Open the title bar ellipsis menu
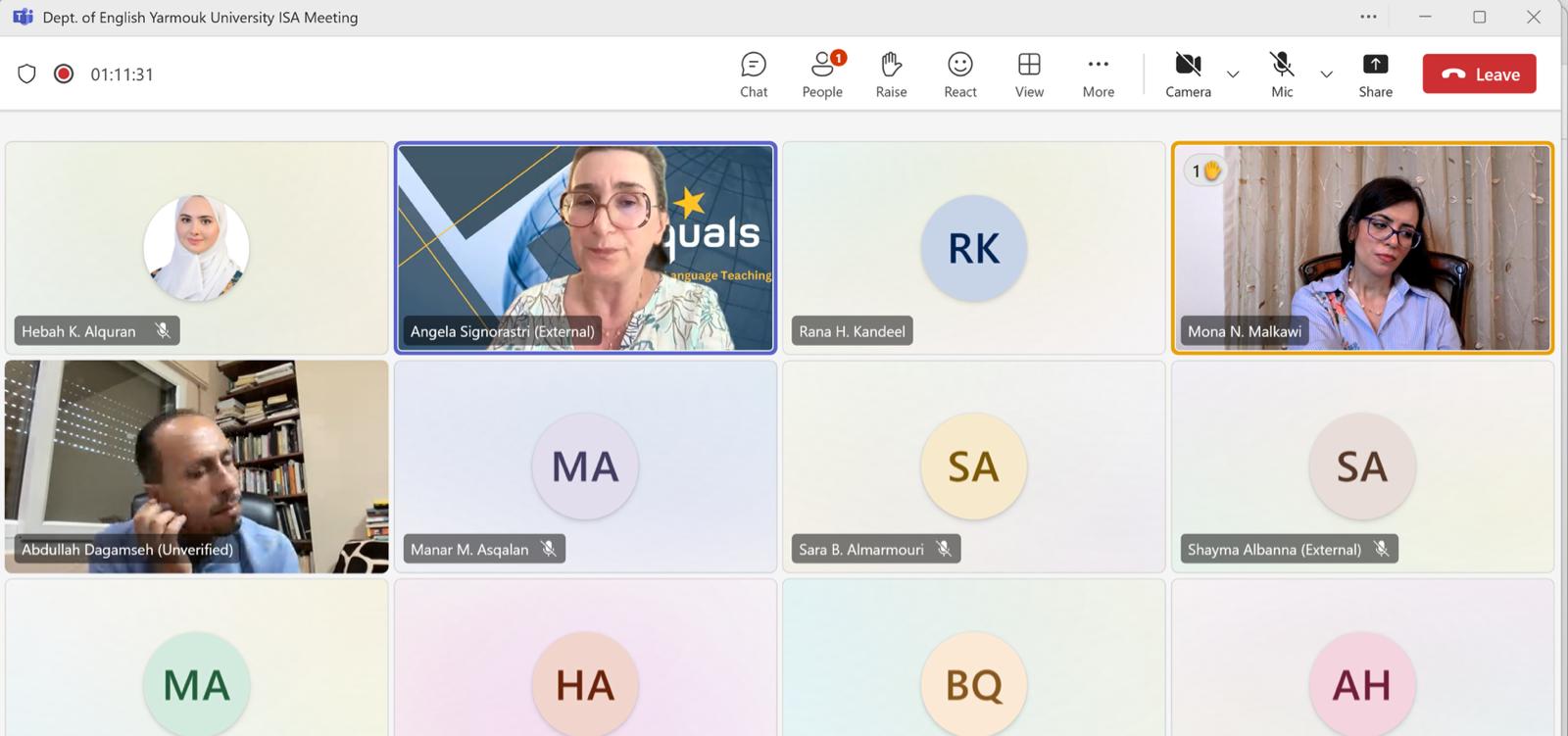The height and width of the screenshot is (736, 1568). (x=1368, y=17)
